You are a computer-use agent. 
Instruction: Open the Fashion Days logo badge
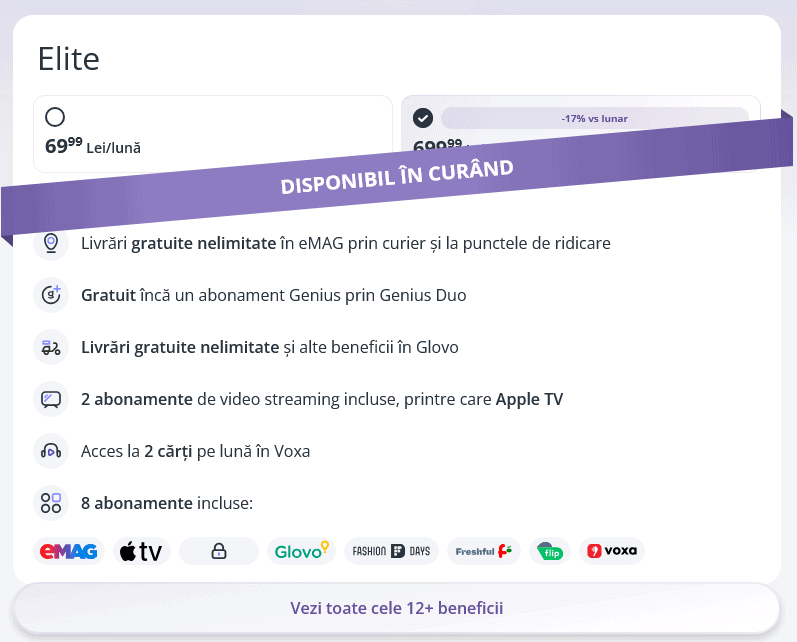391,551
